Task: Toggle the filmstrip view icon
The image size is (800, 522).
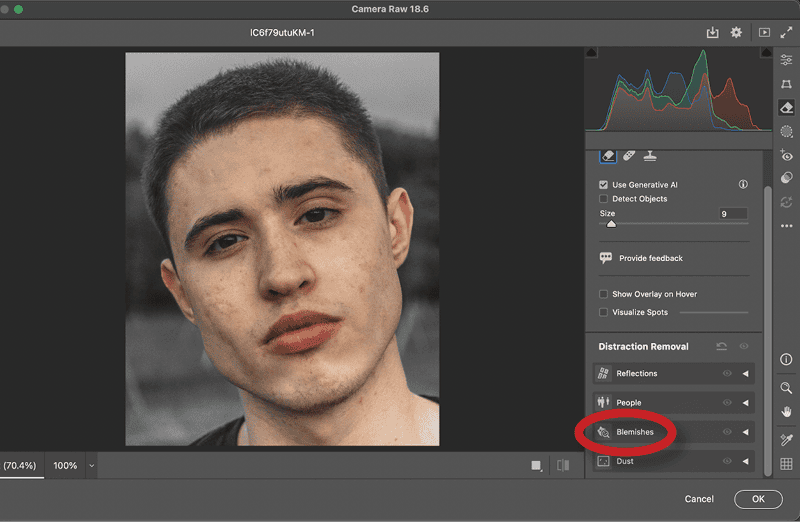Action: pyautogui.click(x=764, y=33)
